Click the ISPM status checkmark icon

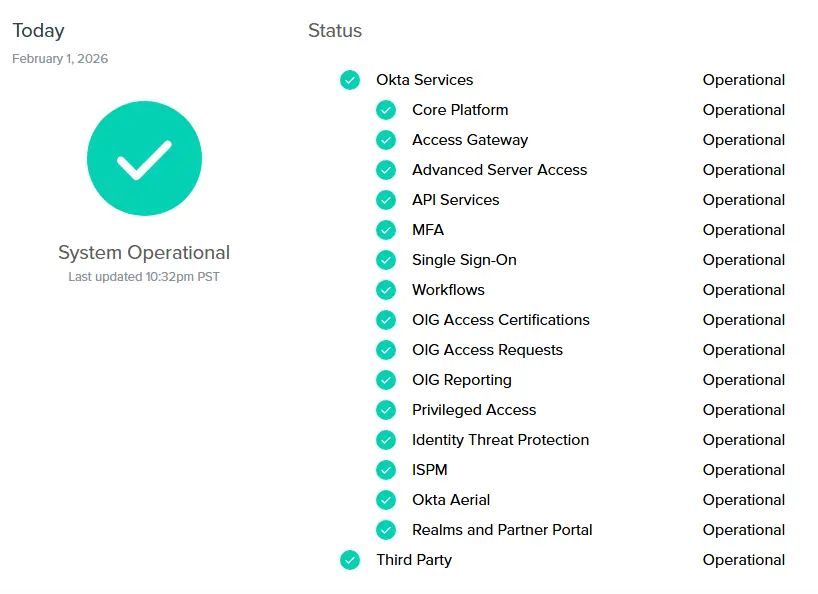pos(386,470)
